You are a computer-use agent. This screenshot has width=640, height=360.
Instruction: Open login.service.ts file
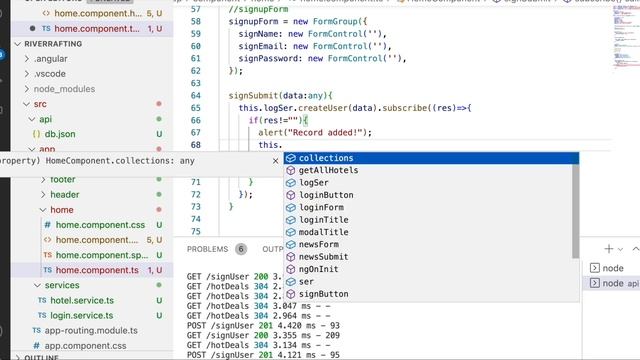pyautogui.click(x=82, y=316)
